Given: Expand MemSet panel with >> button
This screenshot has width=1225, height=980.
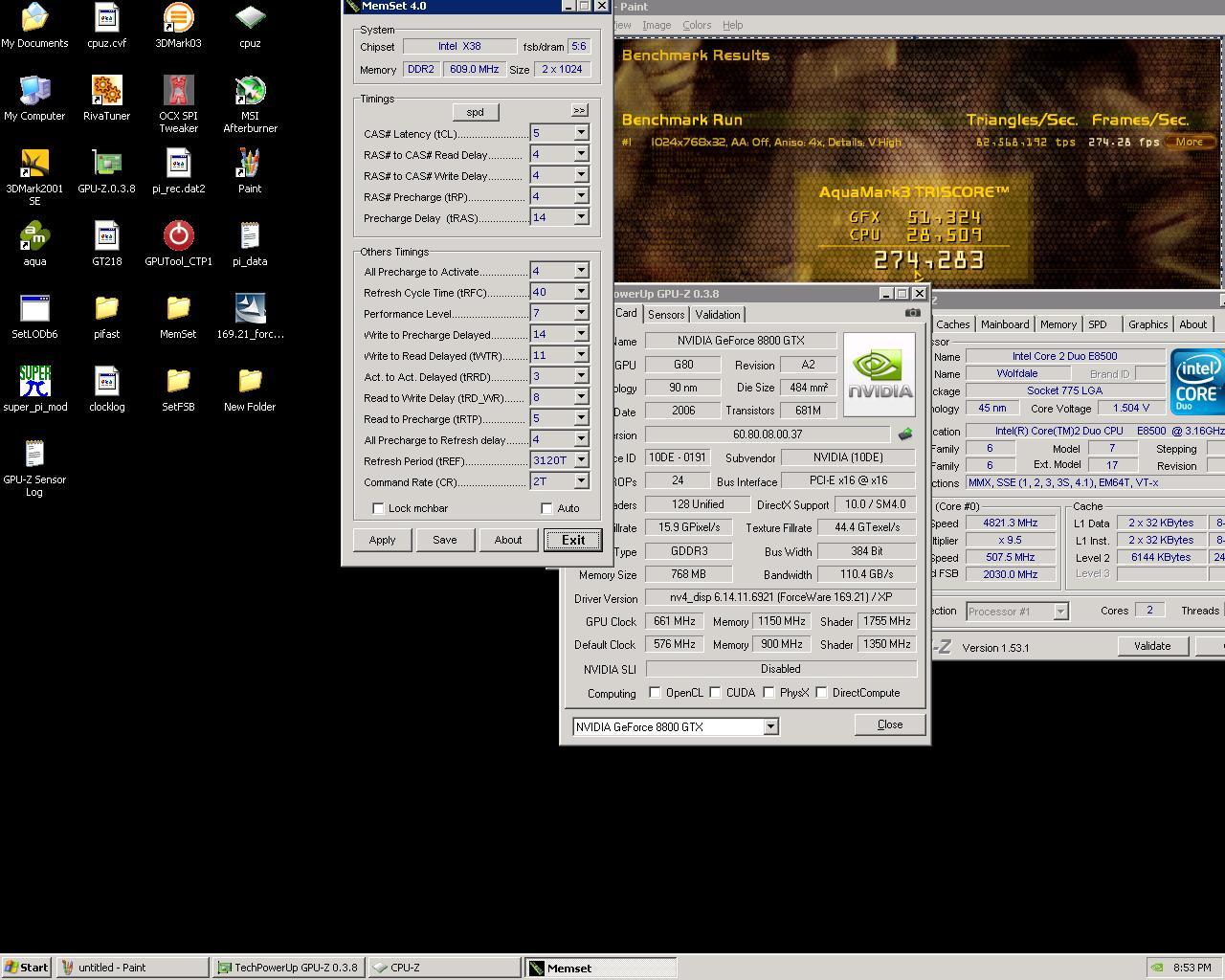Looking at the screenshot, I should coord(579,110).
